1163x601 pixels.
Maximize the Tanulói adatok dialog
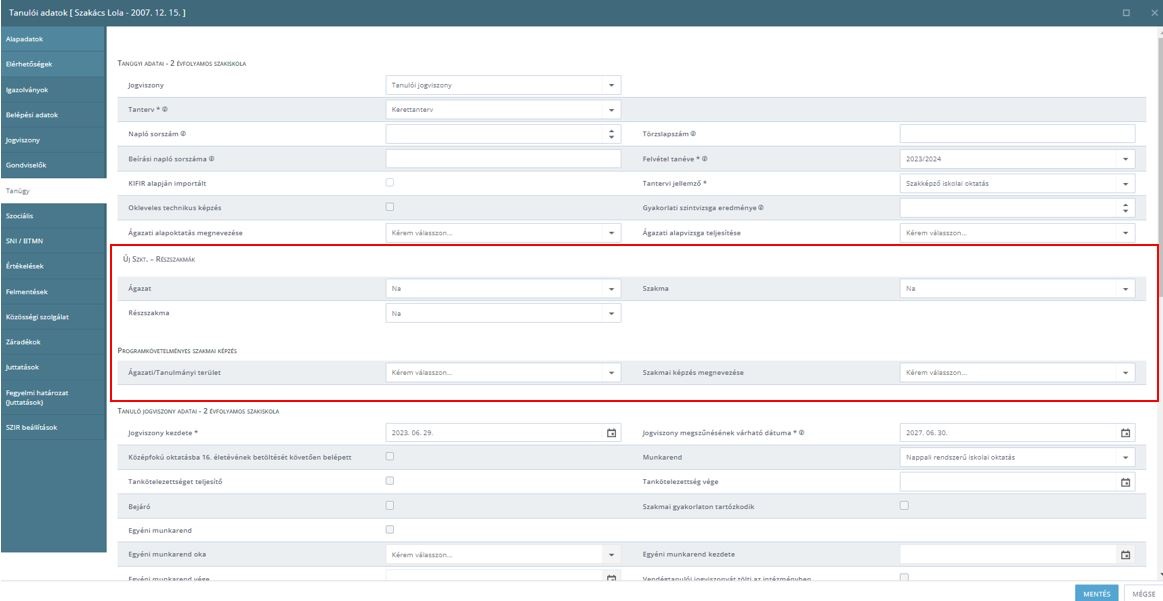(1126, 13)
